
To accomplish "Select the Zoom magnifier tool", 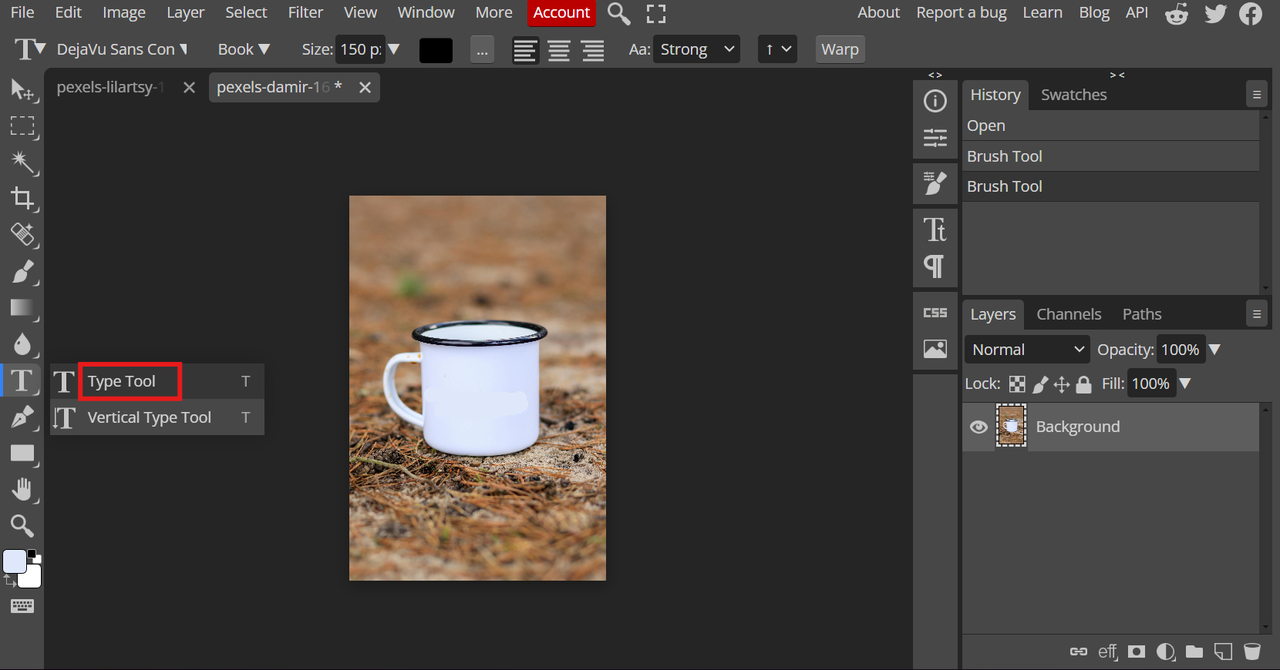I will tap(22, 525).
